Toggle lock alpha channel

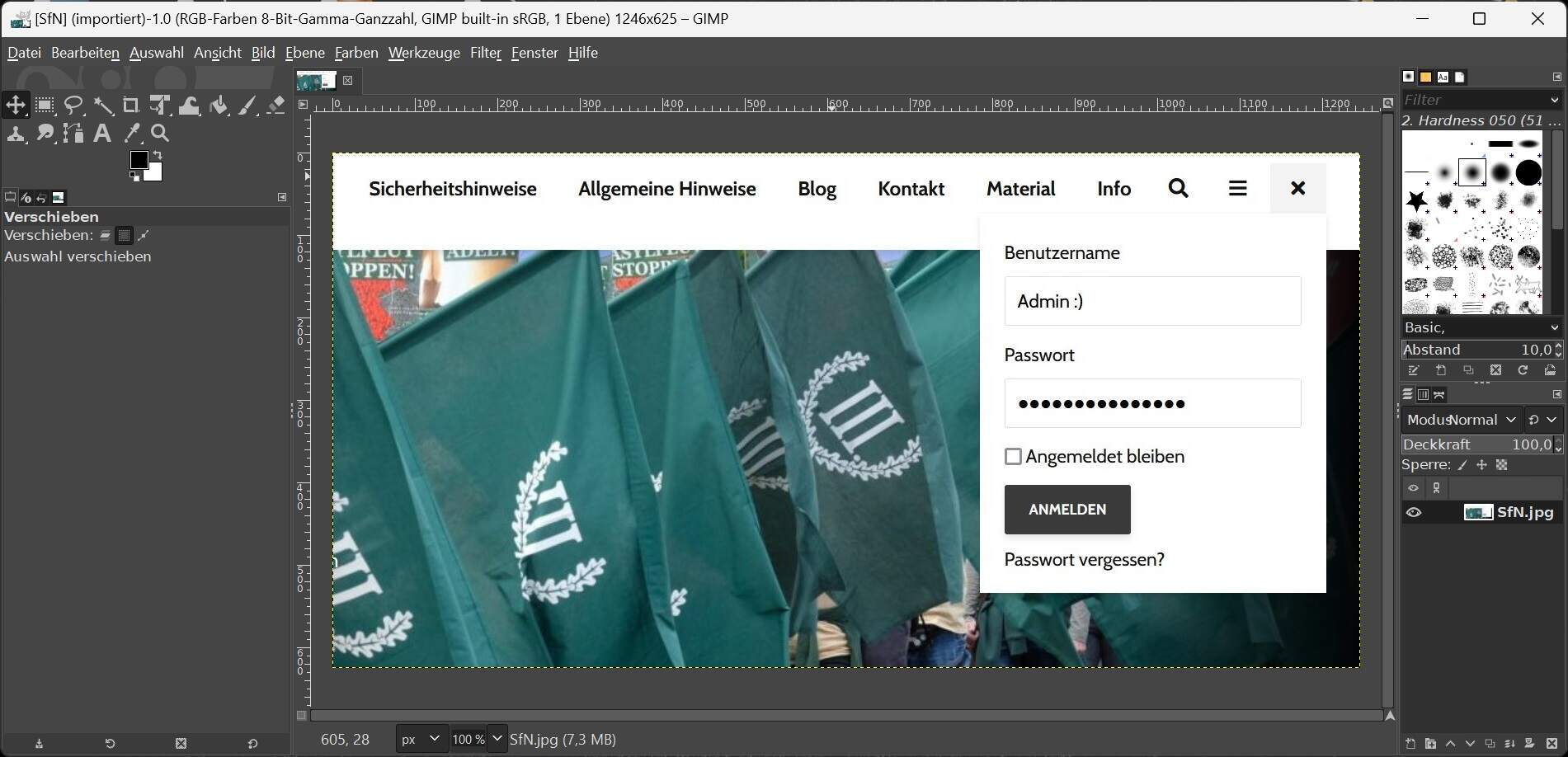coord(1502,465)
